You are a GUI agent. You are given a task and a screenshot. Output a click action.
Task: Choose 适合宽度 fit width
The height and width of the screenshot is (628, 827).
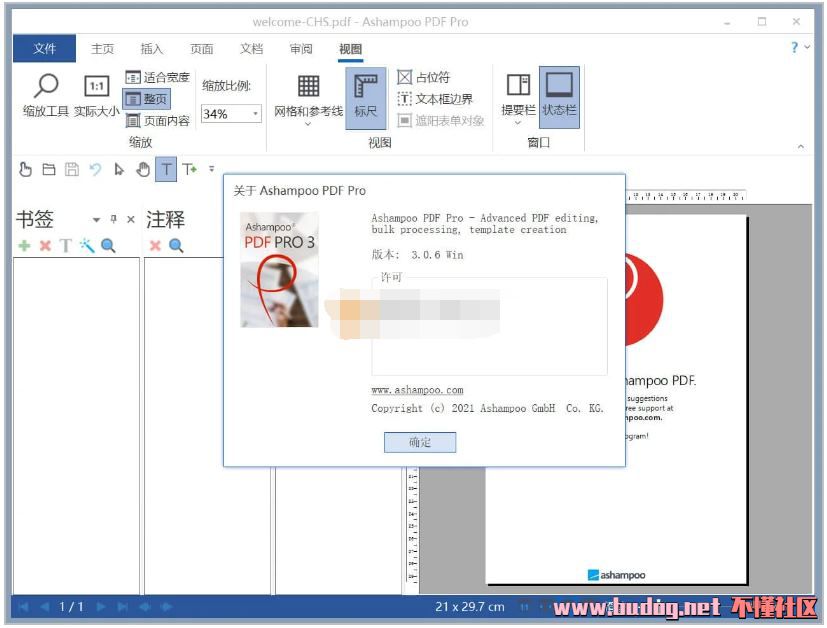157,77
